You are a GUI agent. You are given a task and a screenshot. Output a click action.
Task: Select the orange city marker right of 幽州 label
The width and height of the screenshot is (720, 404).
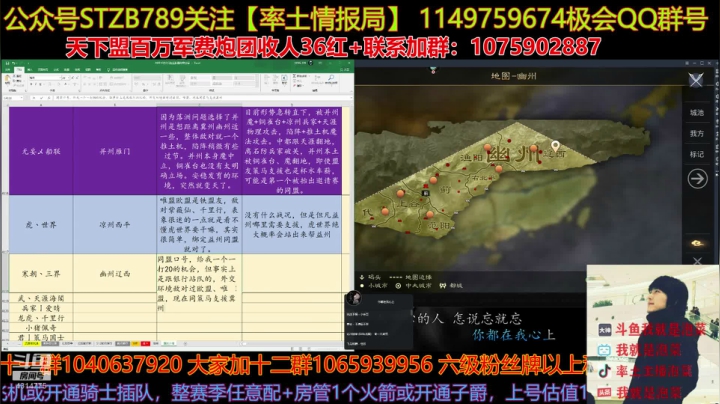pyautogui.click(x=534, y=148)
